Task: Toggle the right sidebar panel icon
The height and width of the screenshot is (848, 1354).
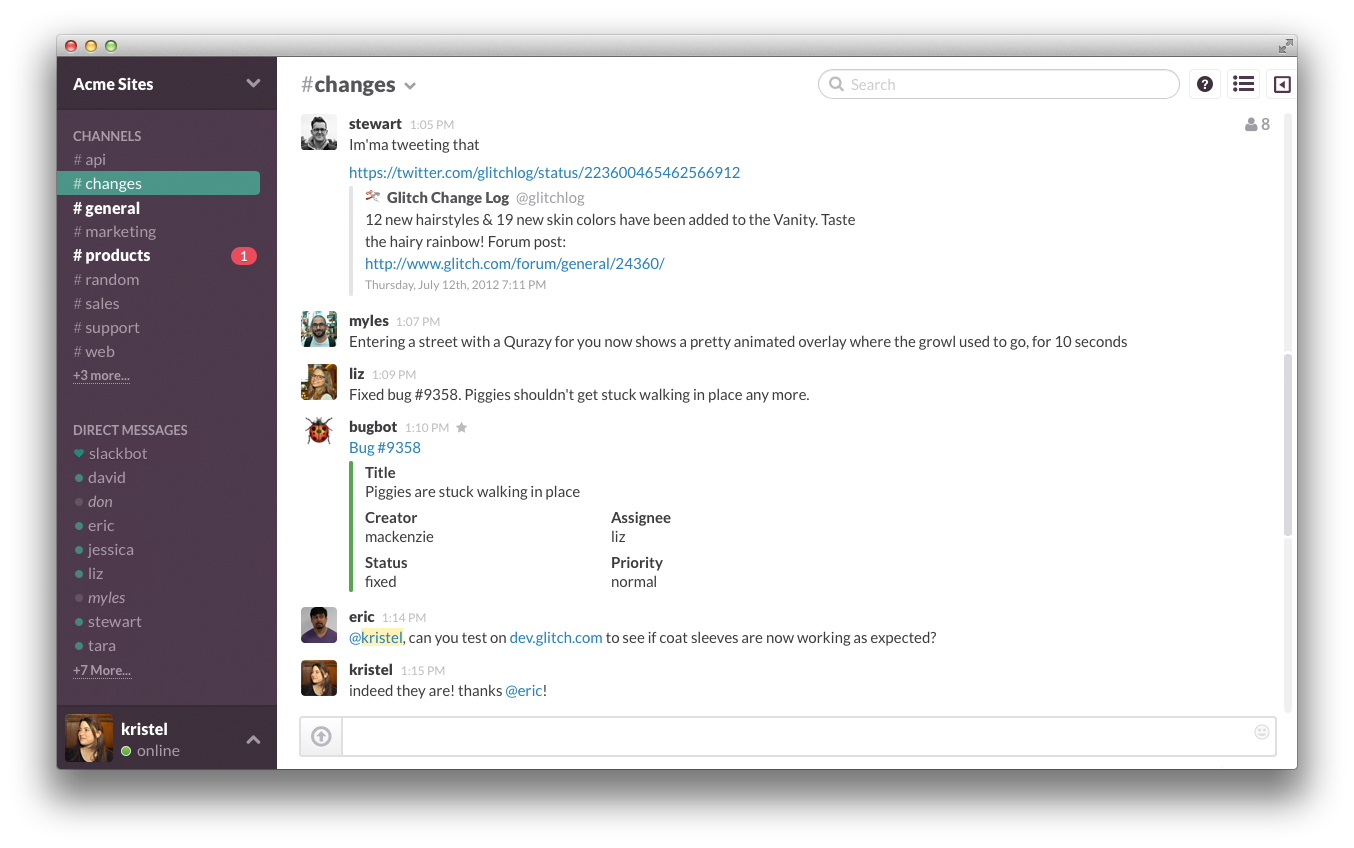Action: click(x=1281, y=84)
